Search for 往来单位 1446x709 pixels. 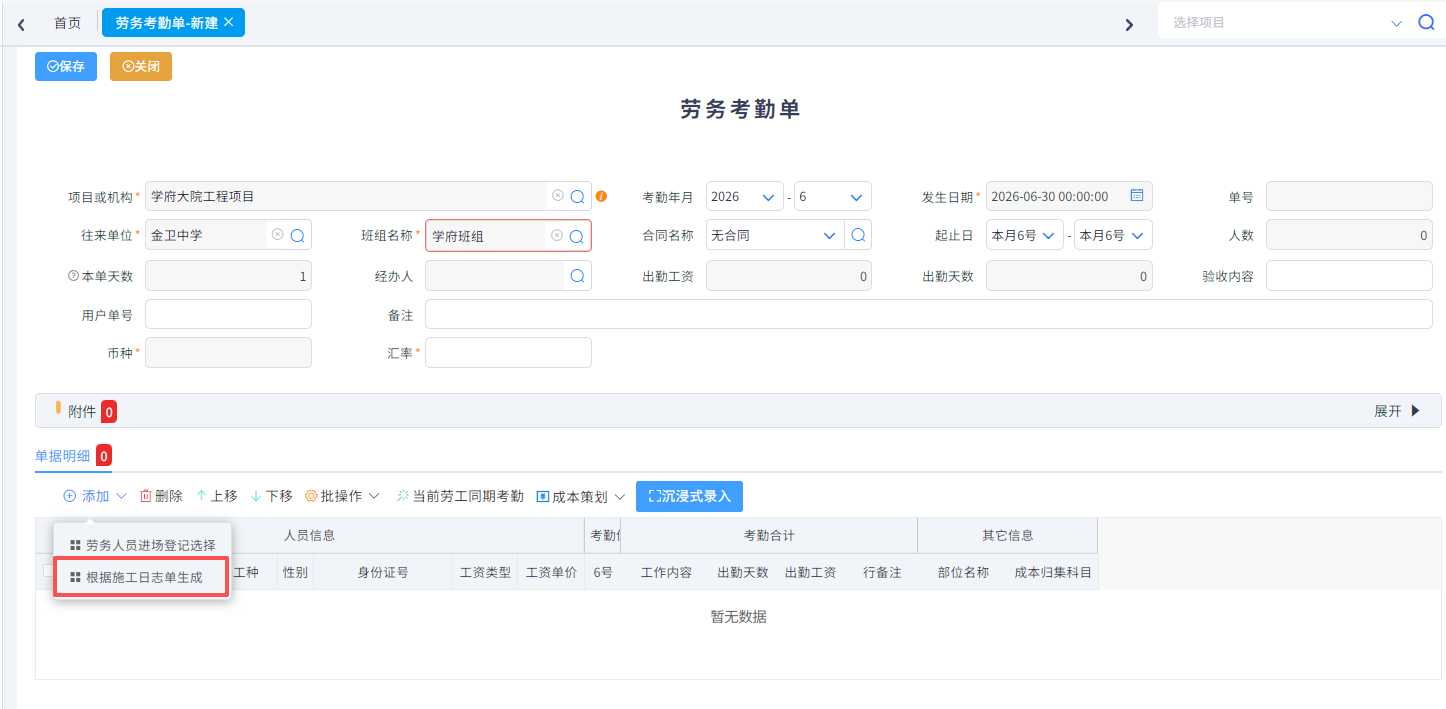click(297, 236)
